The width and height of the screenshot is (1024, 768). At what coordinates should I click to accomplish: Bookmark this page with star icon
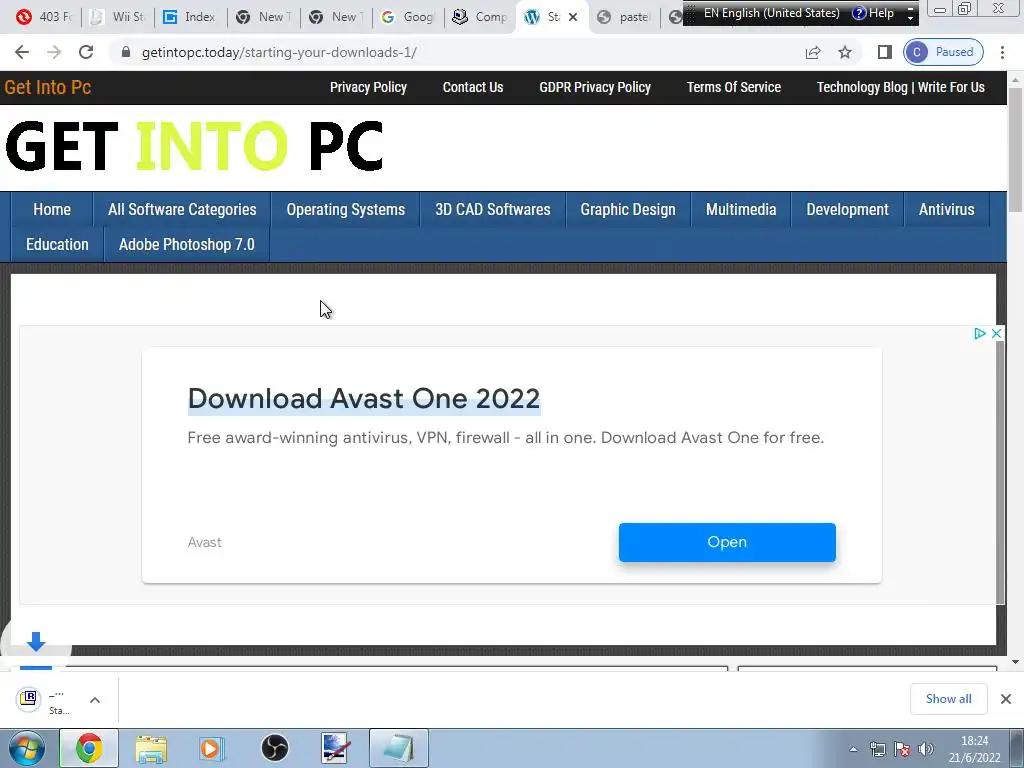pos(845,52)
